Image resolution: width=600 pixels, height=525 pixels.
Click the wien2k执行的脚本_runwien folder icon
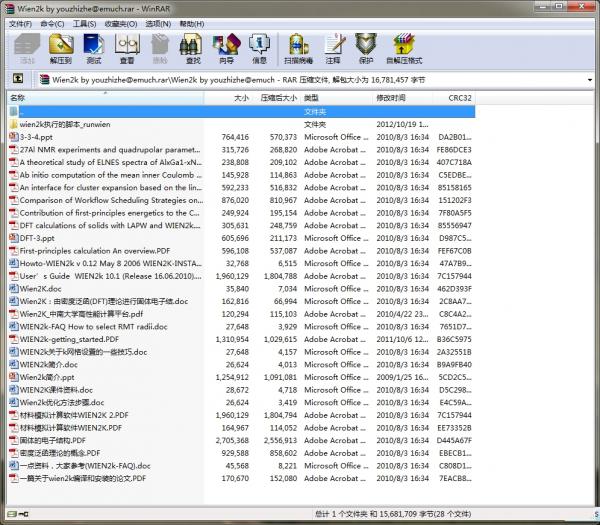click(x=13, y=124)
